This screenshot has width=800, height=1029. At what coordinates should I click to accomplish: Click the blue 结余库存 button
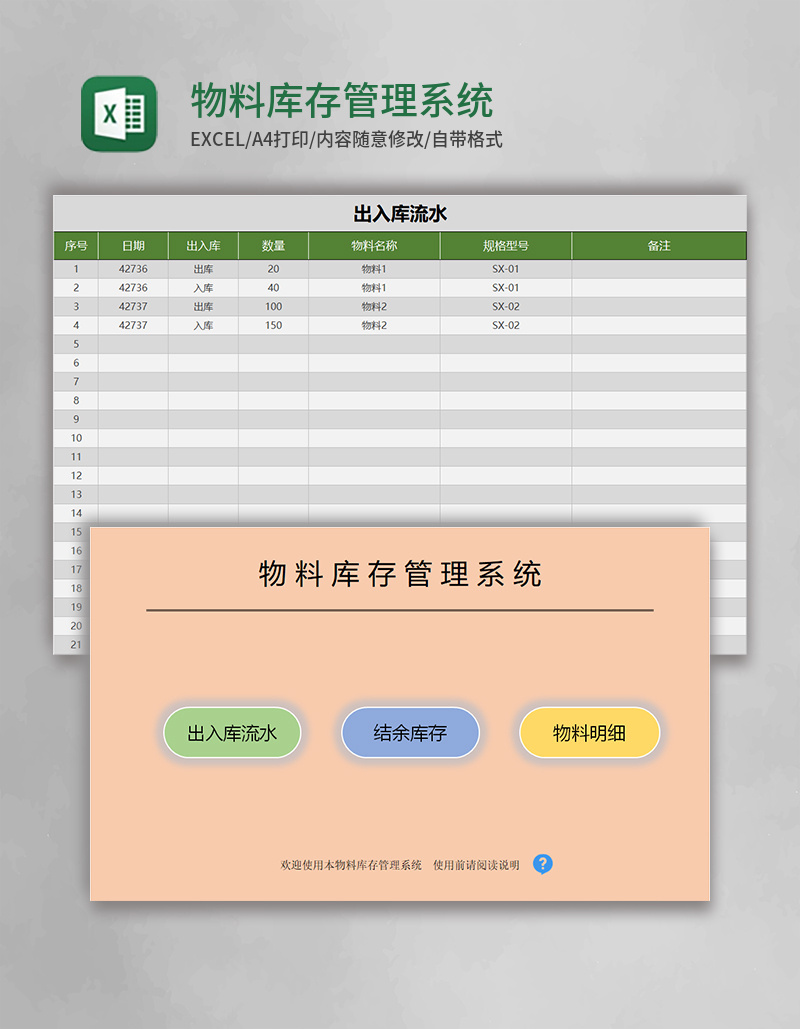tap(411, 732)
